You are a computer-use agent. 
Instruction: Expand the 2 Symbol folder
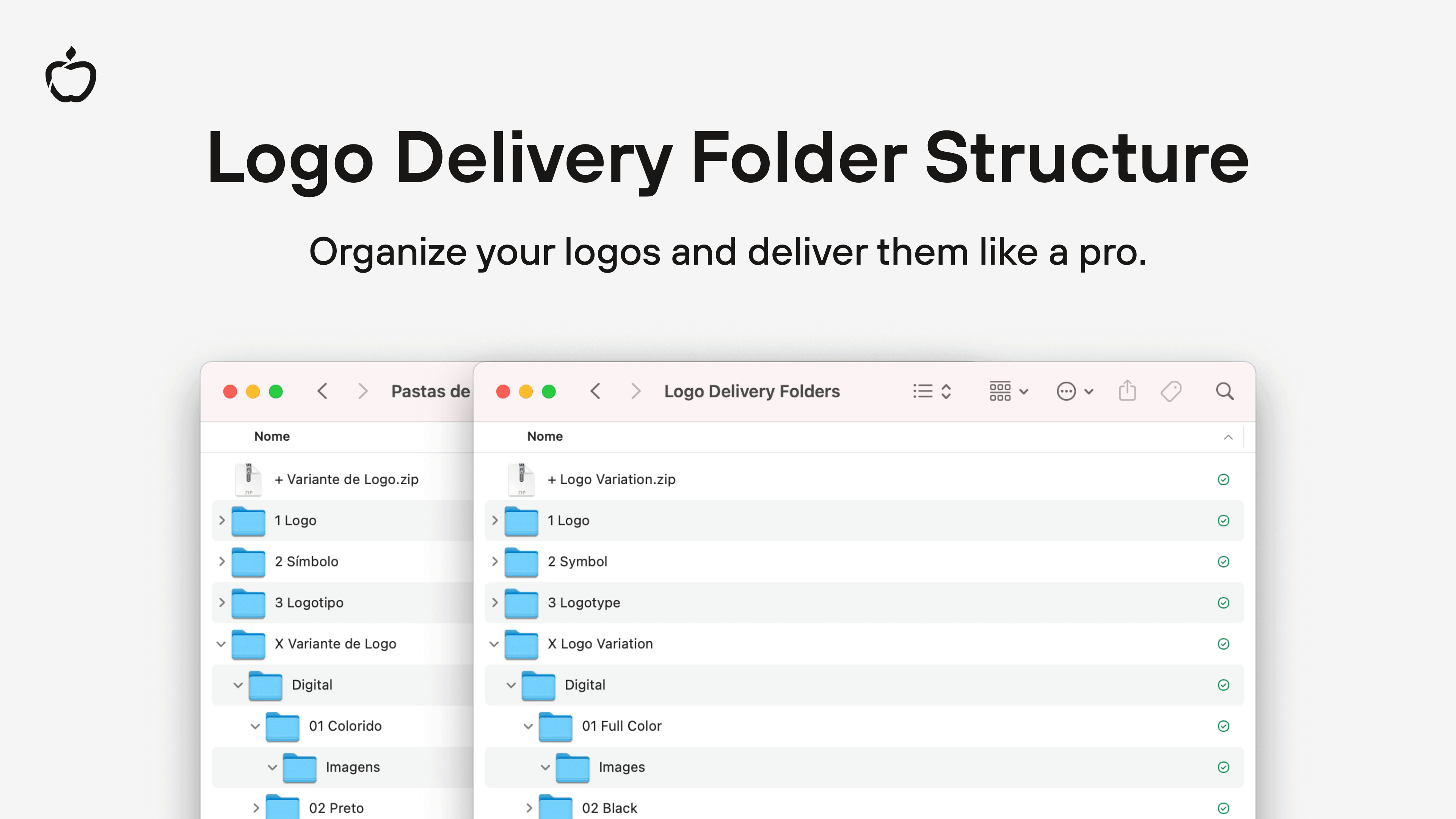494,561
